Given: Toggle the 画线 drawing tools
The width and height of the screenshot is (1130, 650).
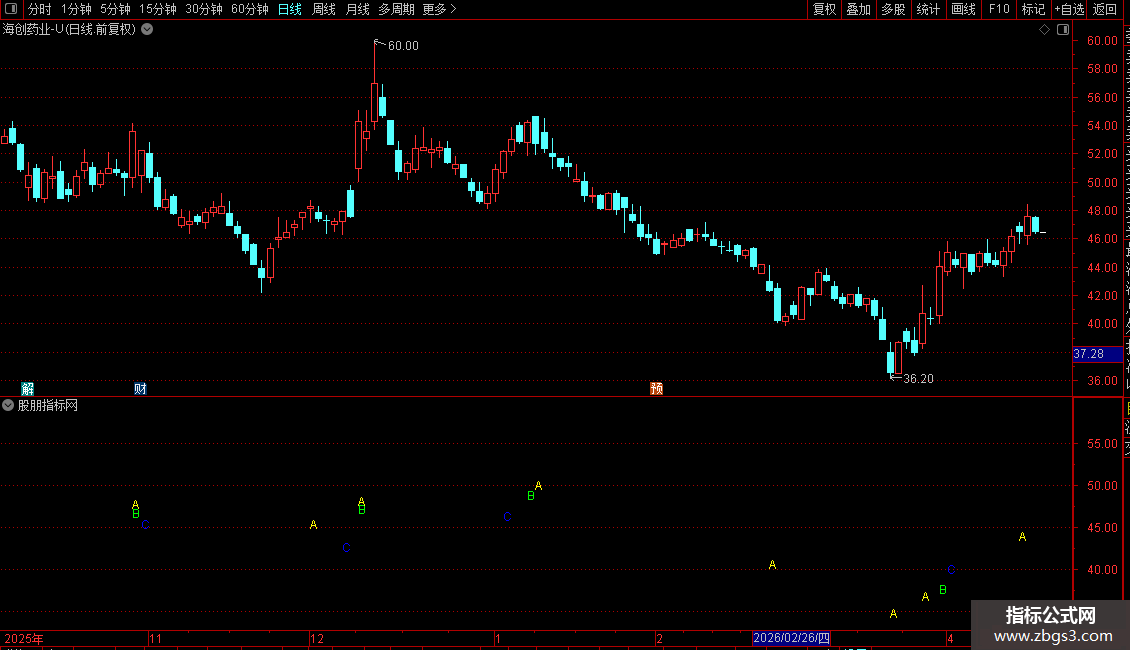Looking at the screenshot, I should 964,9.
